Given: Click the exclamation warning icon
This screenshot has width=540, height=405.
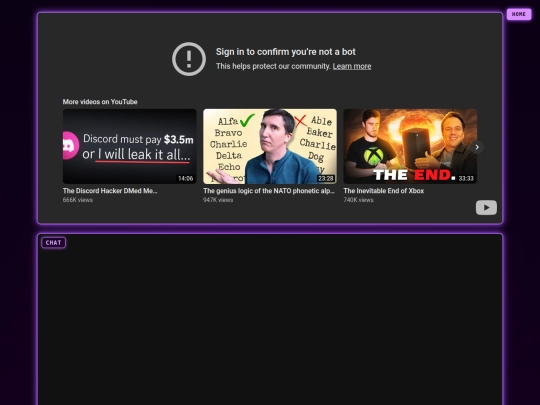Looking at the screenshot, I should tap(189, 59).
